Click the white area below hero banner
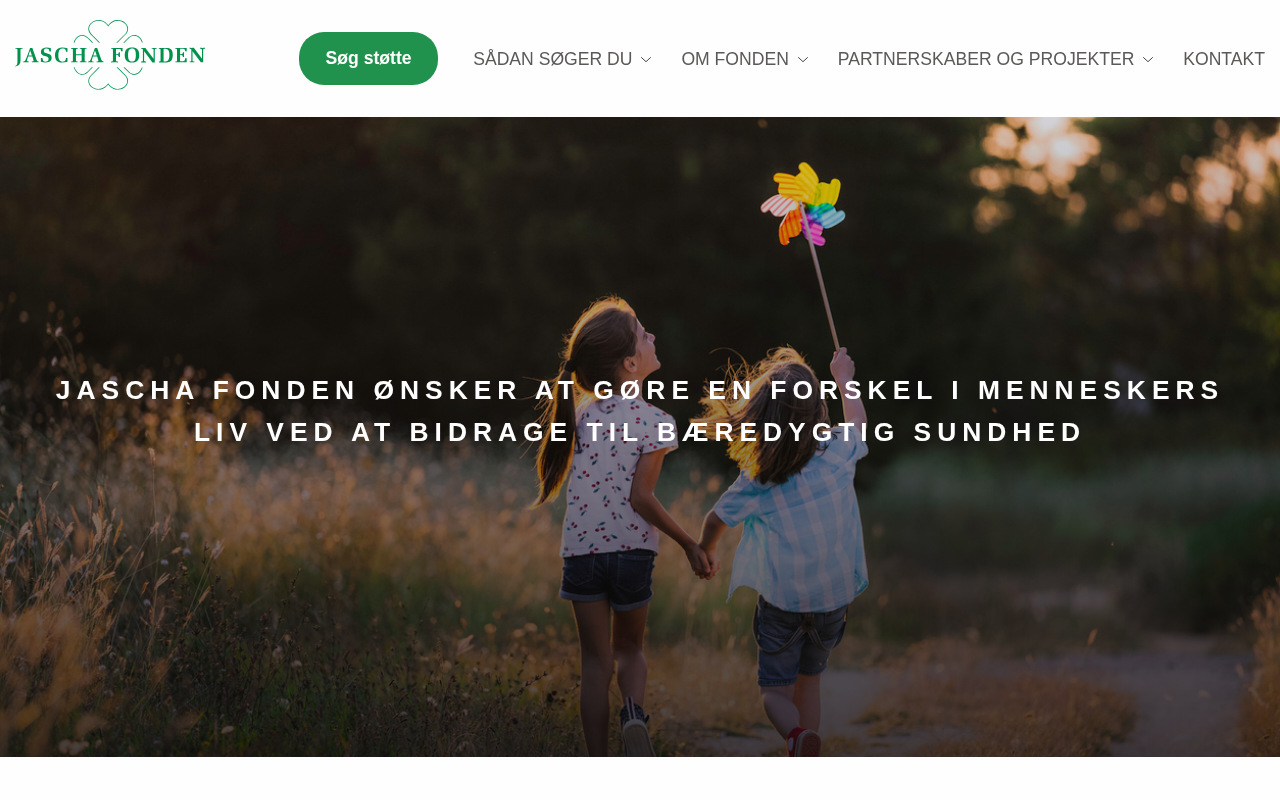1280x800 pixels. click(x=640, y=778)
